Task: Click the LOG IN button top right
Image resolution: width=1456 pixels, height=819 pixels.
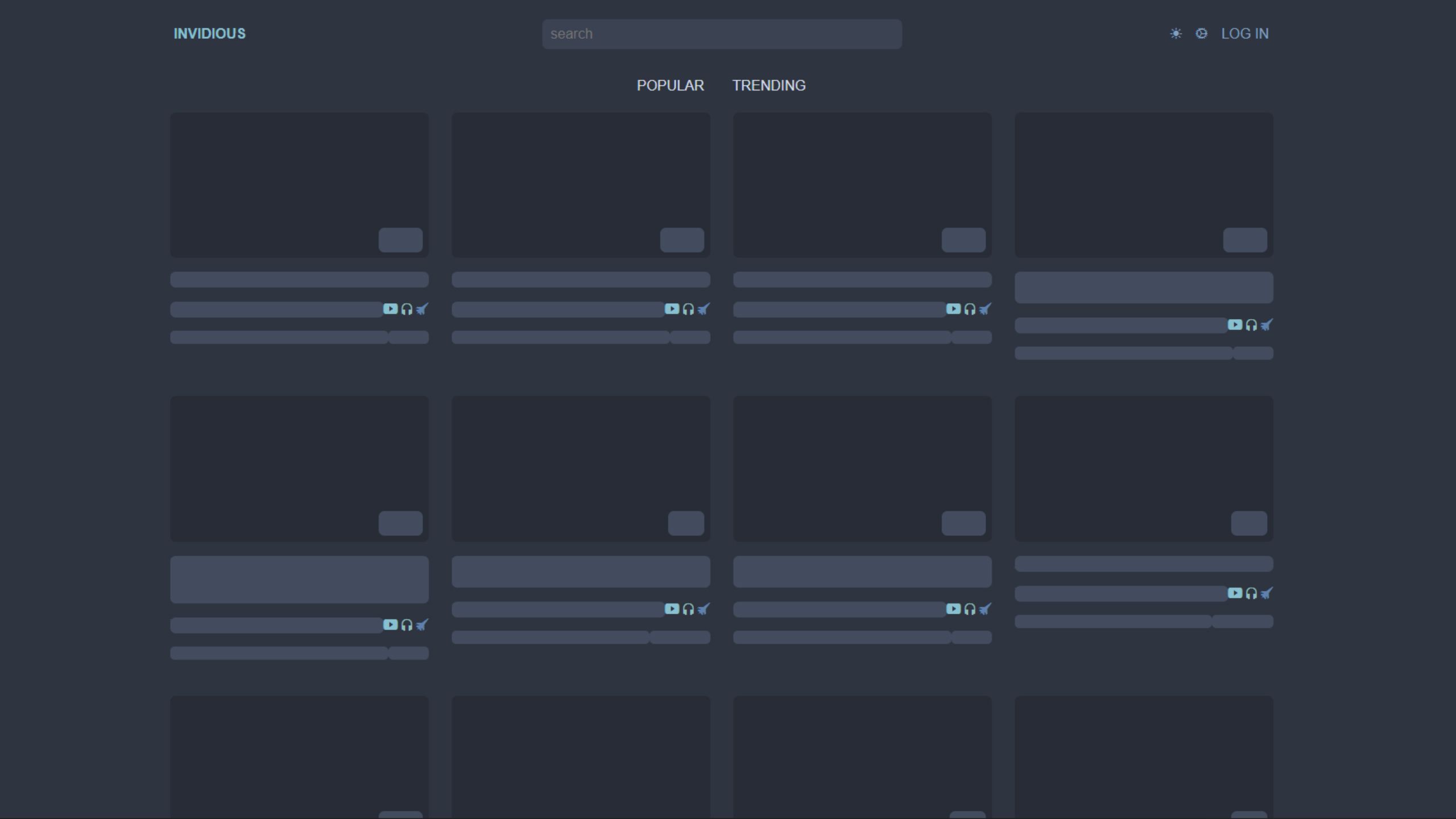Action: [1245, 33]
